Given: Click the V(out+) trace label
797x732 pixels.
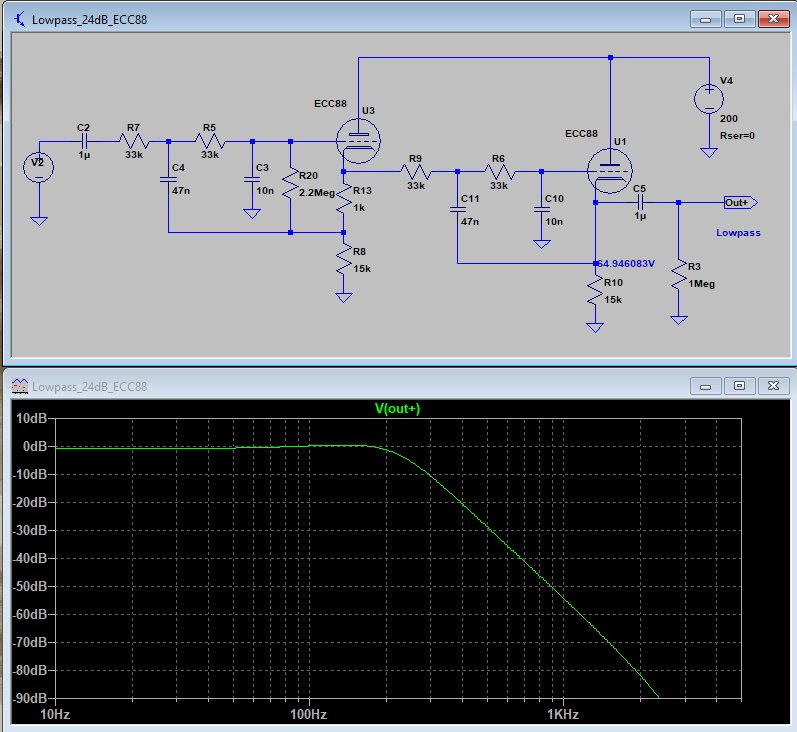Looking at the screenshot, I should [x=397, y=408].
